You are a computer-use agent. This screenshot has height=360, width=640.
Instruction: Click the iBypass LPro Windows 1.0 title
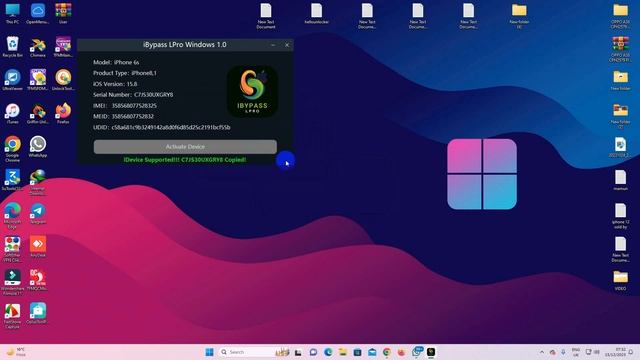(184, 44)
